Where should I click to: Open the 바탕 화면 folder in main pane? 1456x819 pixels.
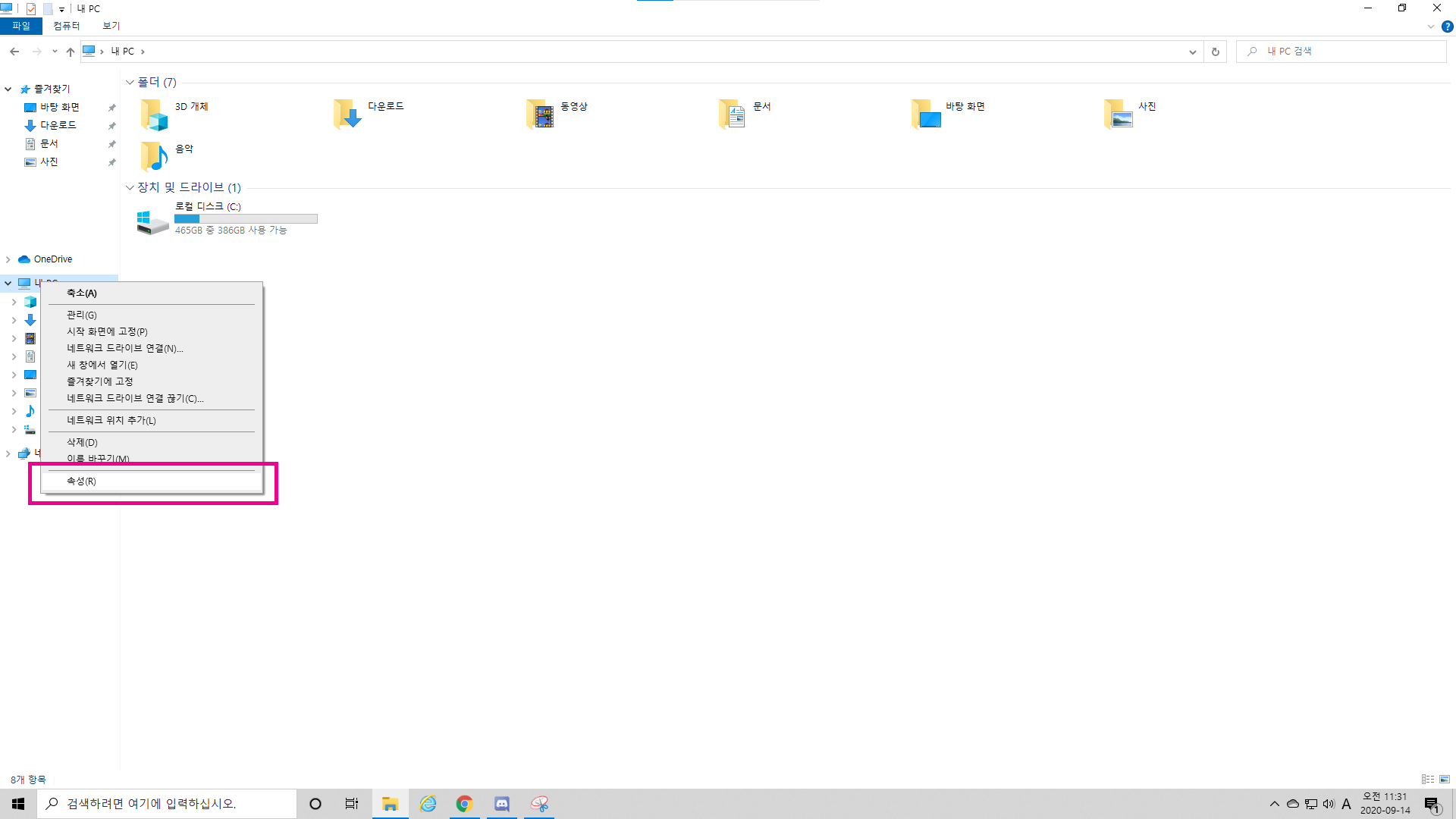tap(925, 115)
